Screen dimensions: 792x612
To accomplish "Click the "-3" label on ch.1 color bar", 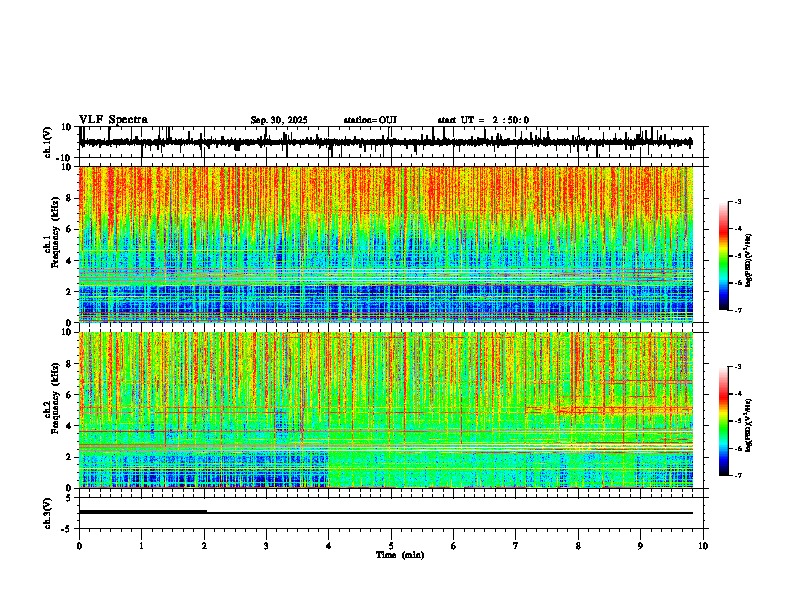I will 738,201.
